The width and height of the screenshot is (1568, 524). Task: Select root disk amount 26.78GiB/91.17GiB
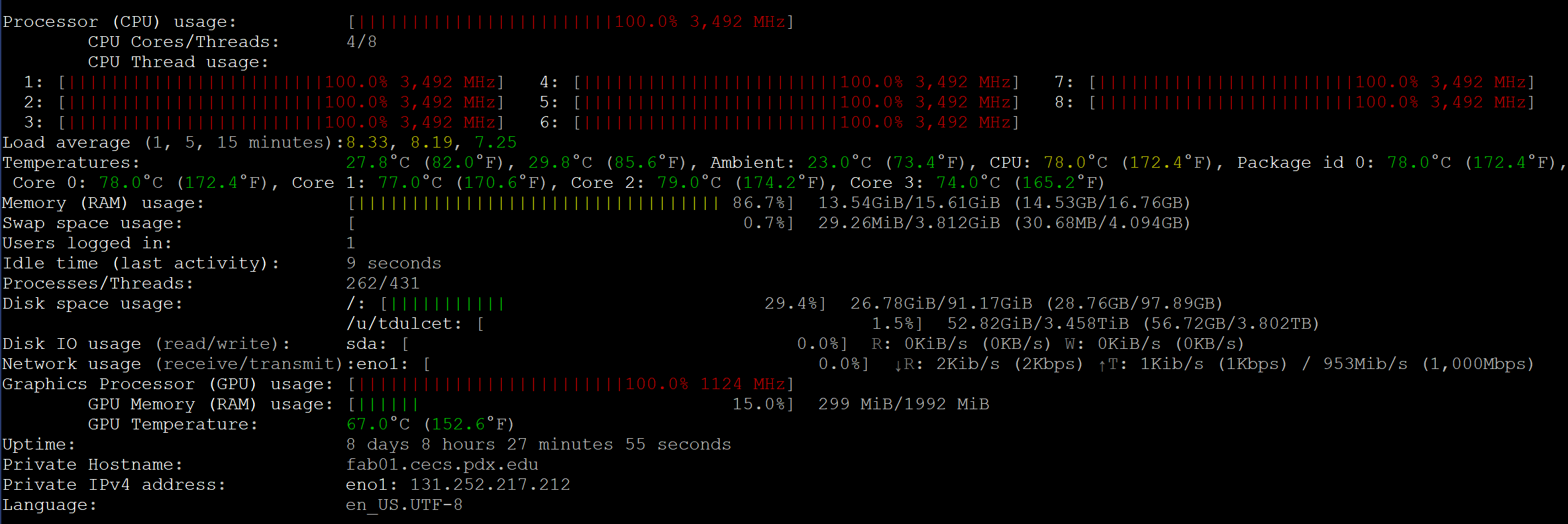941,303
